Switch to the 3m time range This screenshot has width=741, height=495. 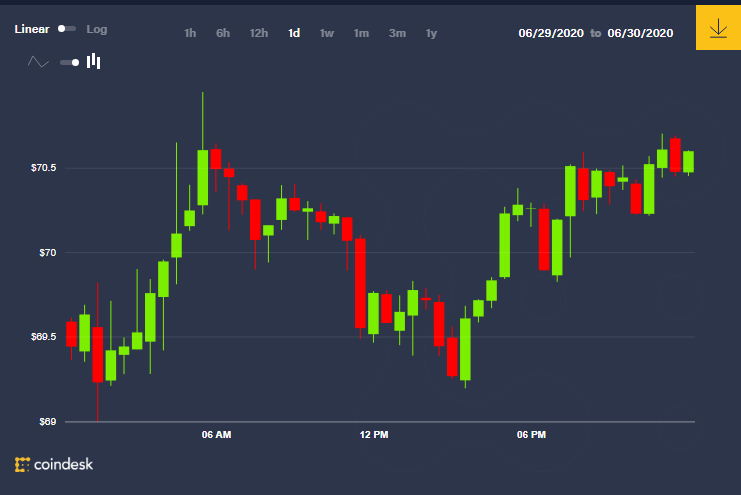click(397, 33)
